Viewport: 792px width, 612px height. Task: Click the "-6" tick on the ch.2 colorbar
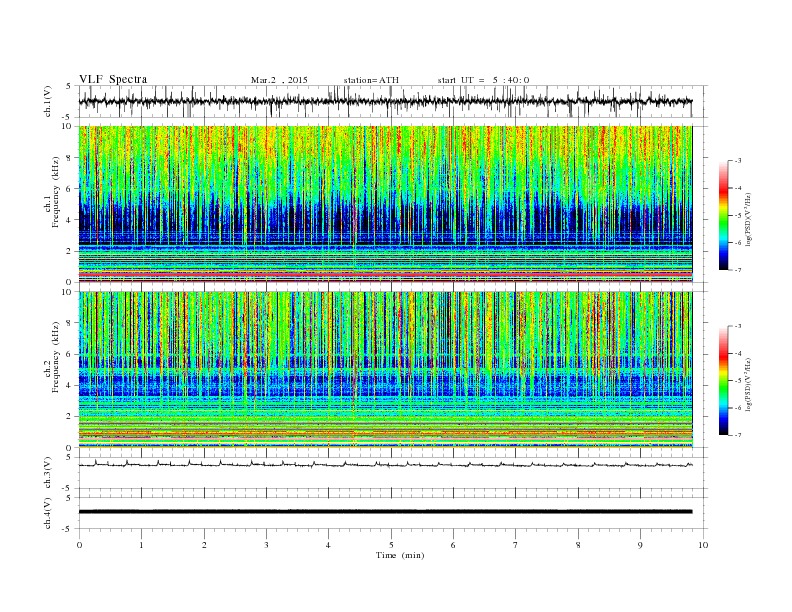click(x=738, y=408)
